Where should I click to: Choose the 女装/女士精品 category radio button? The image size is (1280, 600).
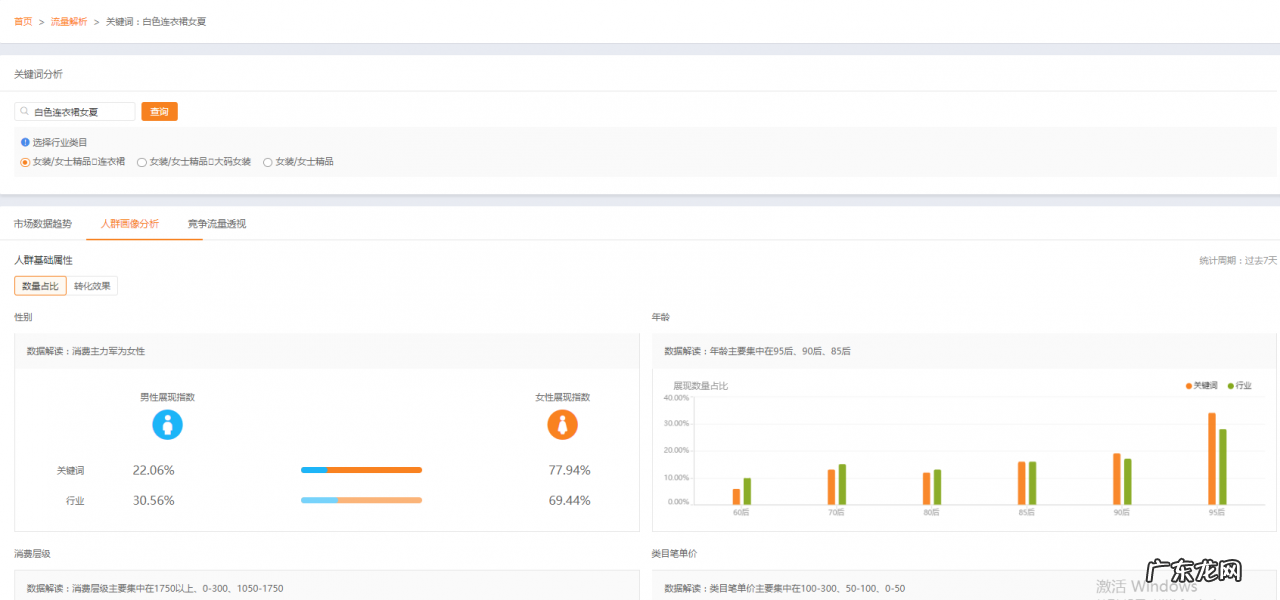268,162
